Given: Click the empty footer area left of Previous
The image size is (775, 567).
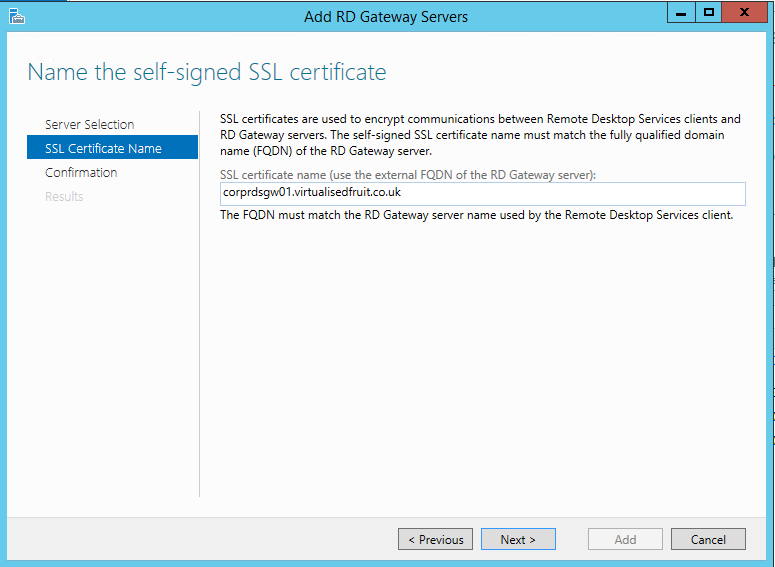Looking at the screenshot, I should [x=200, y=539].
